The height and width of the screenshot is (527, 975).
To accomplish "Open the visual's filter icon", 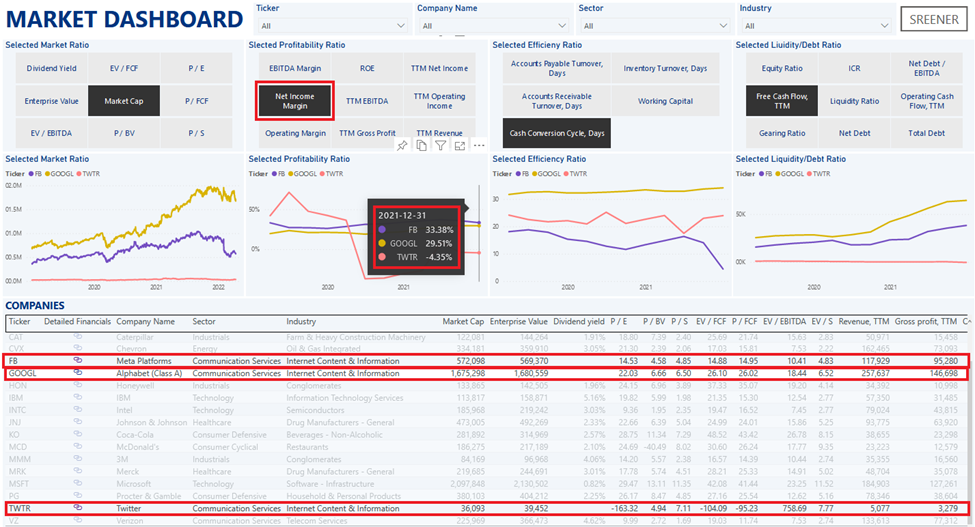I will pyautogui.click(x=440, y=146).
